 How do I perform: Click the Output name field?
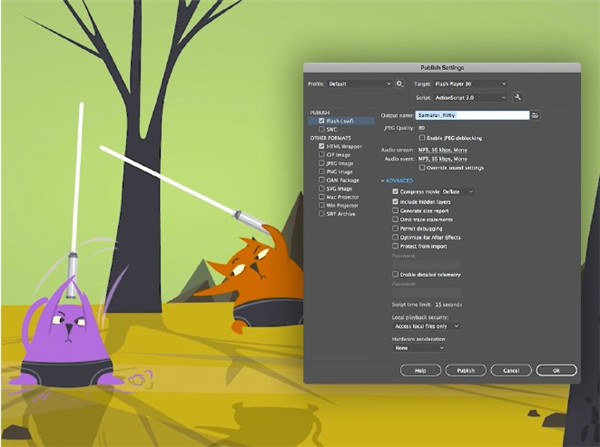[x=472, y=115]
